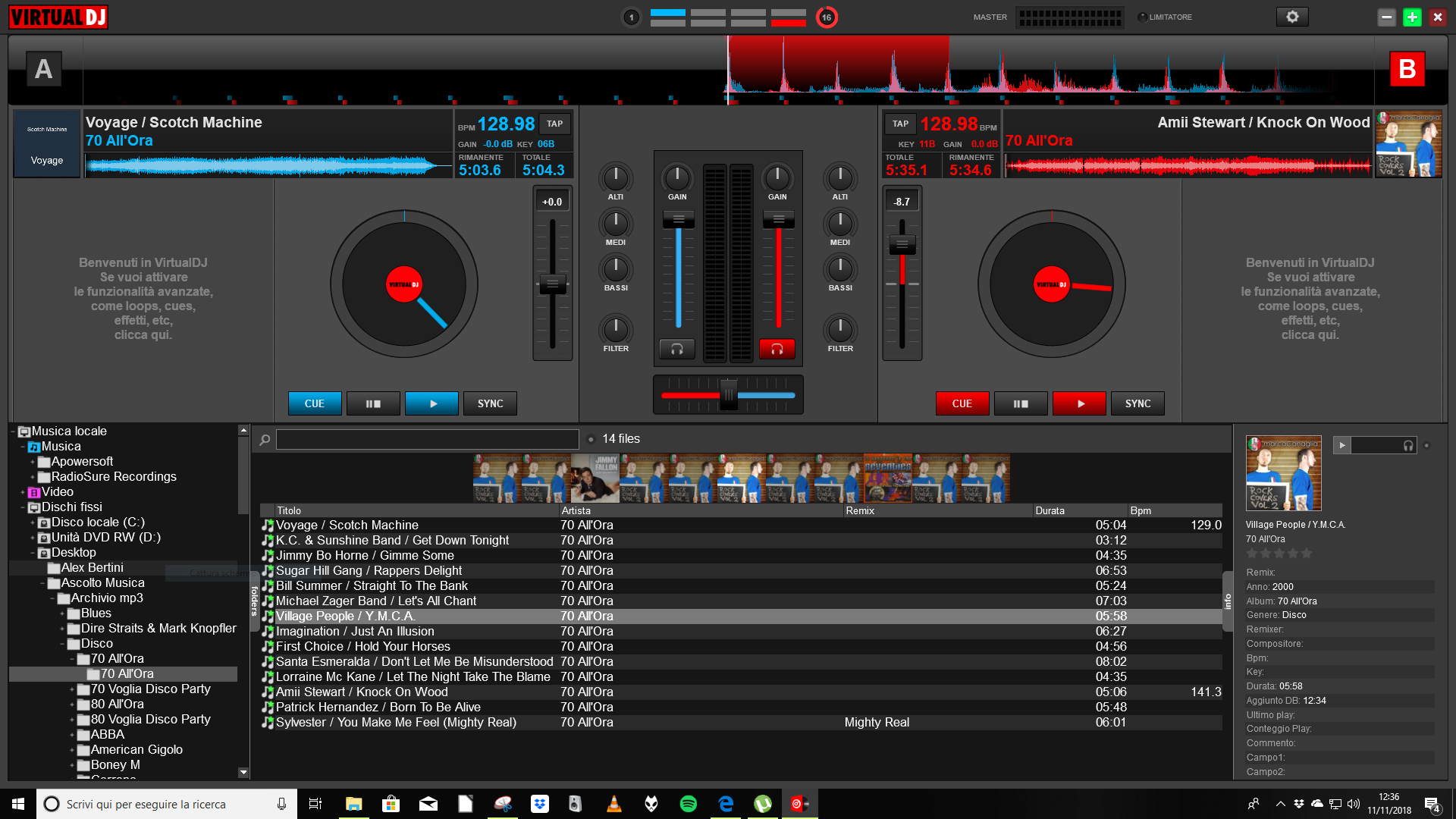Sort by Remix column header
The image size is (1456, 819).
(939, 510)
